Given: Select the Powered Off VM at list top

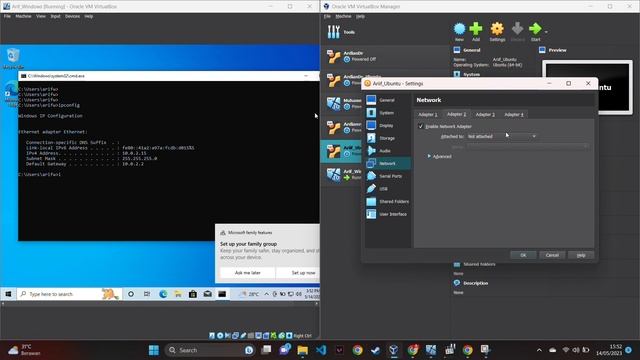Looking at the screenshot, I should [x=384, y=56].
